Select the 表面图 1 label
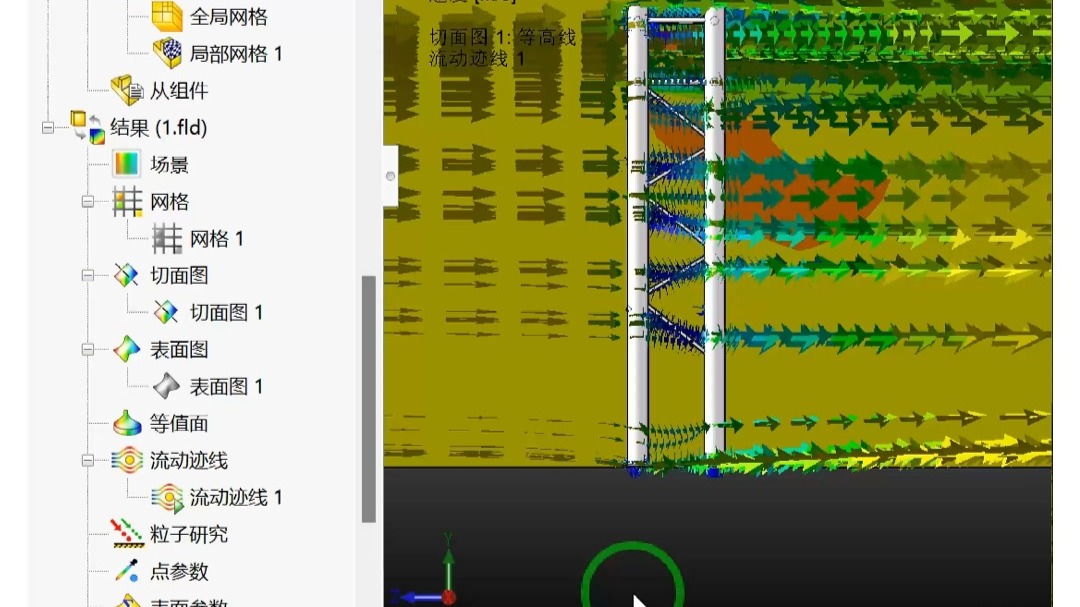1080x607 pixels. pyautogui.click(x=227, y=387)
